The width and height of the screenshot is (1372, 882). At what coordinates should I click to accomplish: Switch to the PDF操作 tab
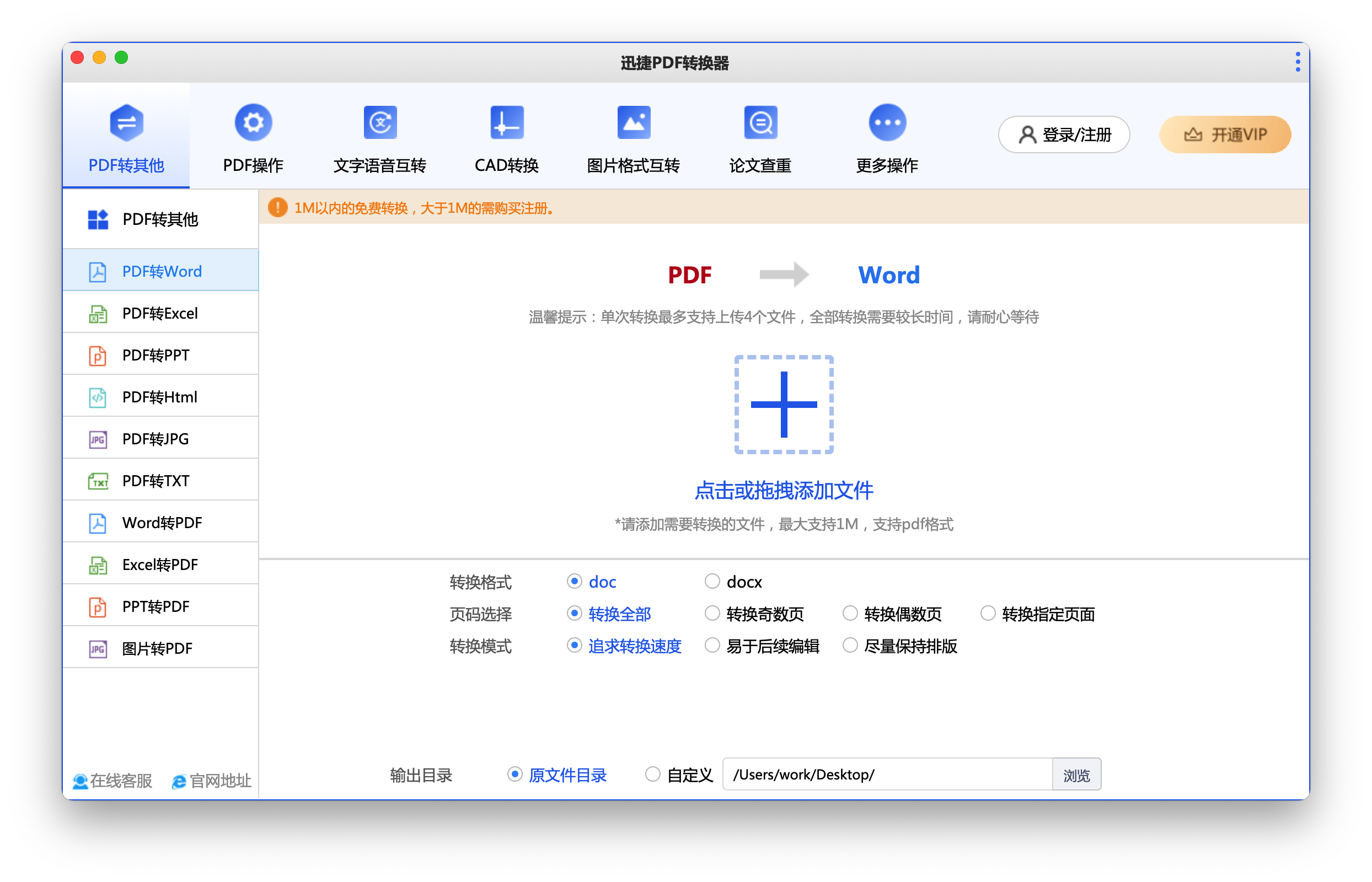[x=253, y=137]
